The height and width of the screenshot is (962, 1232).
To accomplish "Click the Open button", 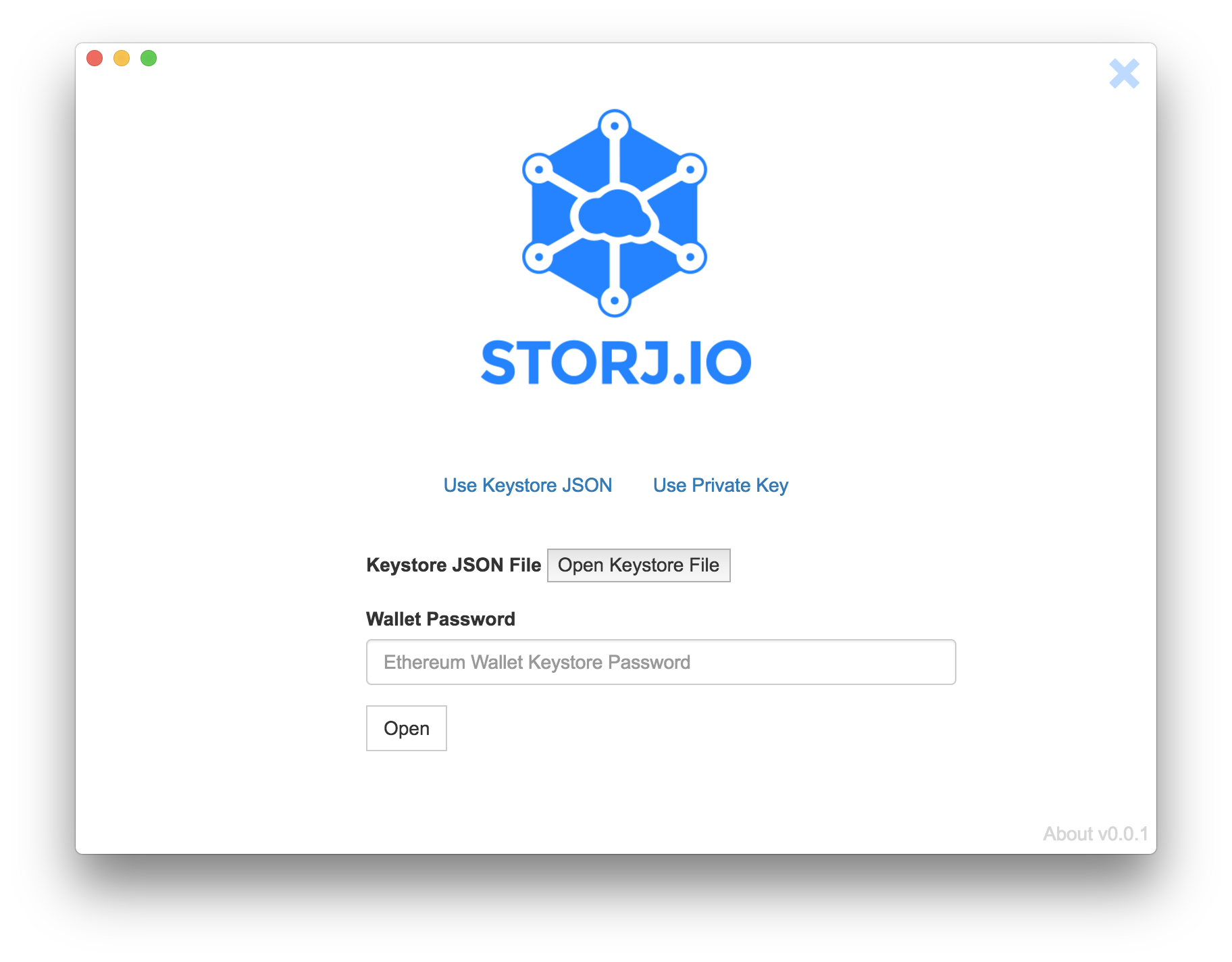I will click(x=407, y=728).
